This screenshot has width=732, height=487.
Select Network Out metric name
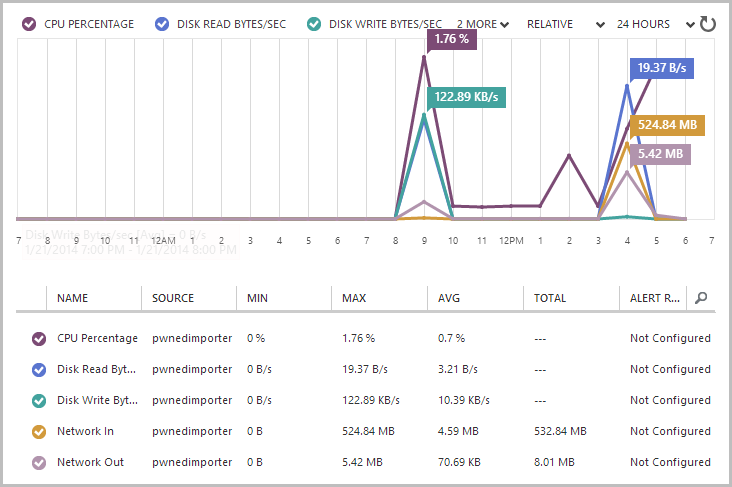90,462
